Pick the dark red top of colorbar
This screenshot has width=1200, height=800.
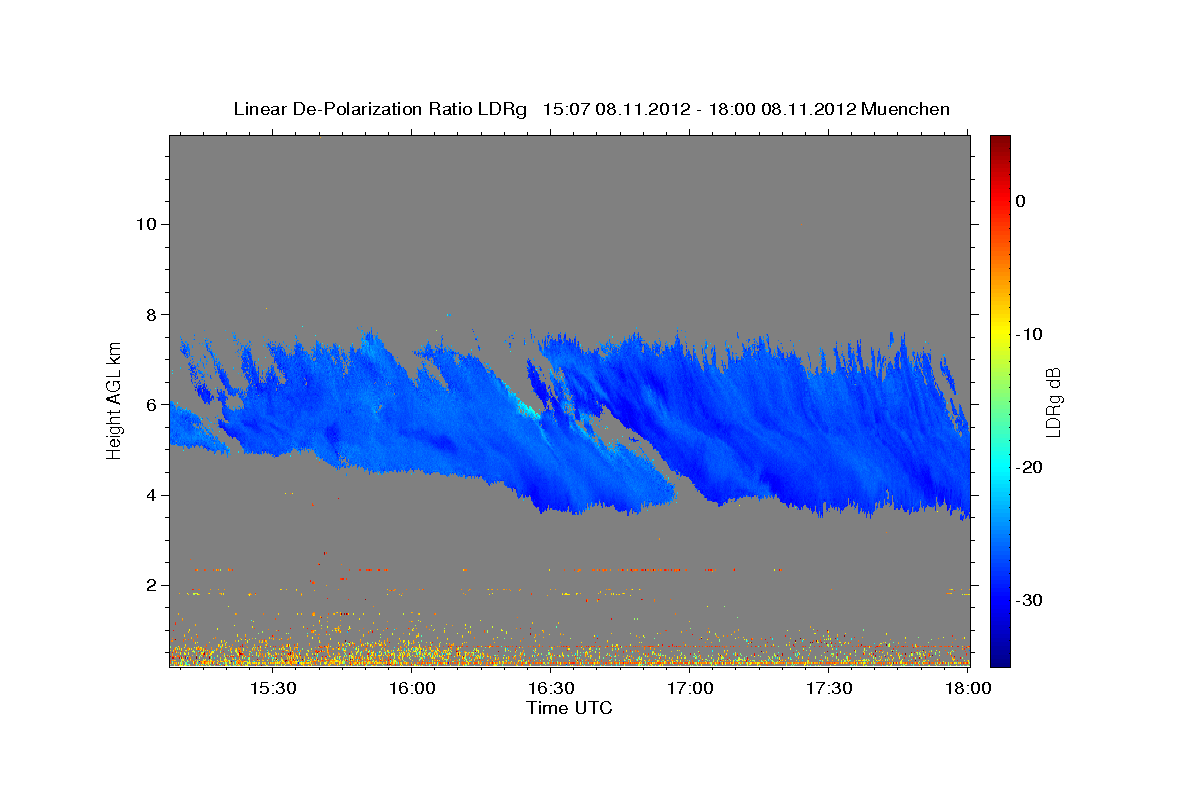(x=999, y=143)
